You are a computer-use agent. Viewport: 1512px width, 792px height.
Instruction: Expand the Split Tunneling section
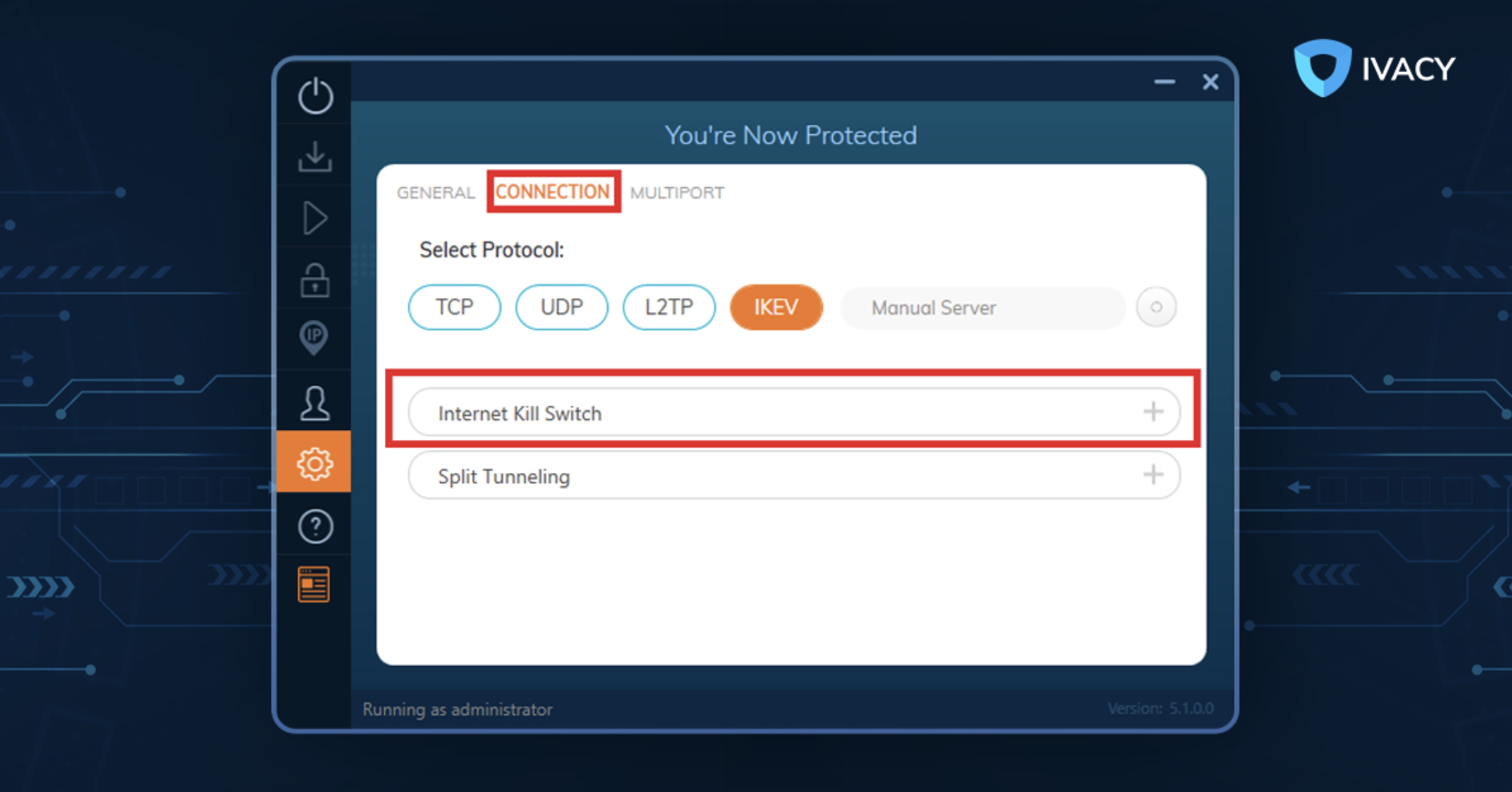coord(1152,475)
